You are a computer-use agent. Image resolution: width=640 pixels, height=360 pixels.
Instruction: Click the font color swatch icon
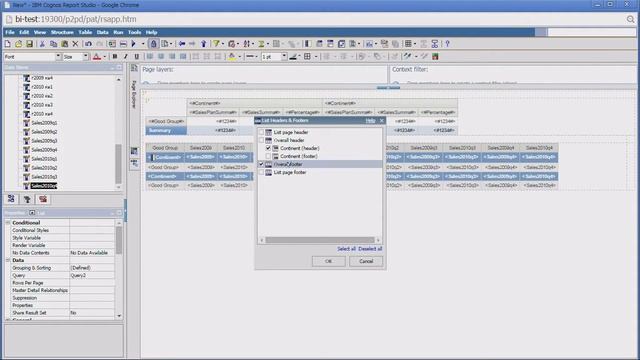pos(97,57)
